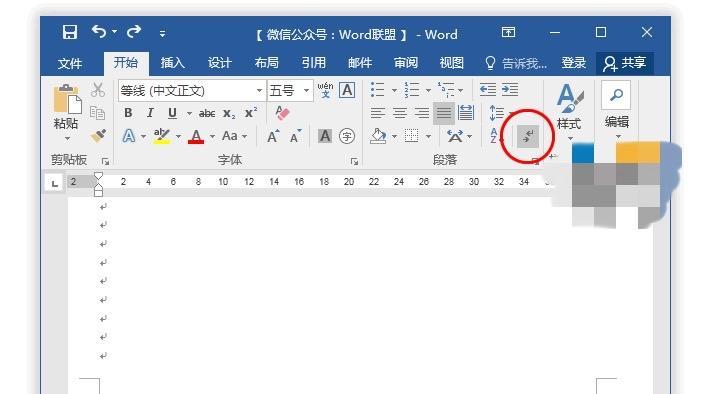Click the red font color A button
Viewport: 710px width, 394px height.
(196, 136)
